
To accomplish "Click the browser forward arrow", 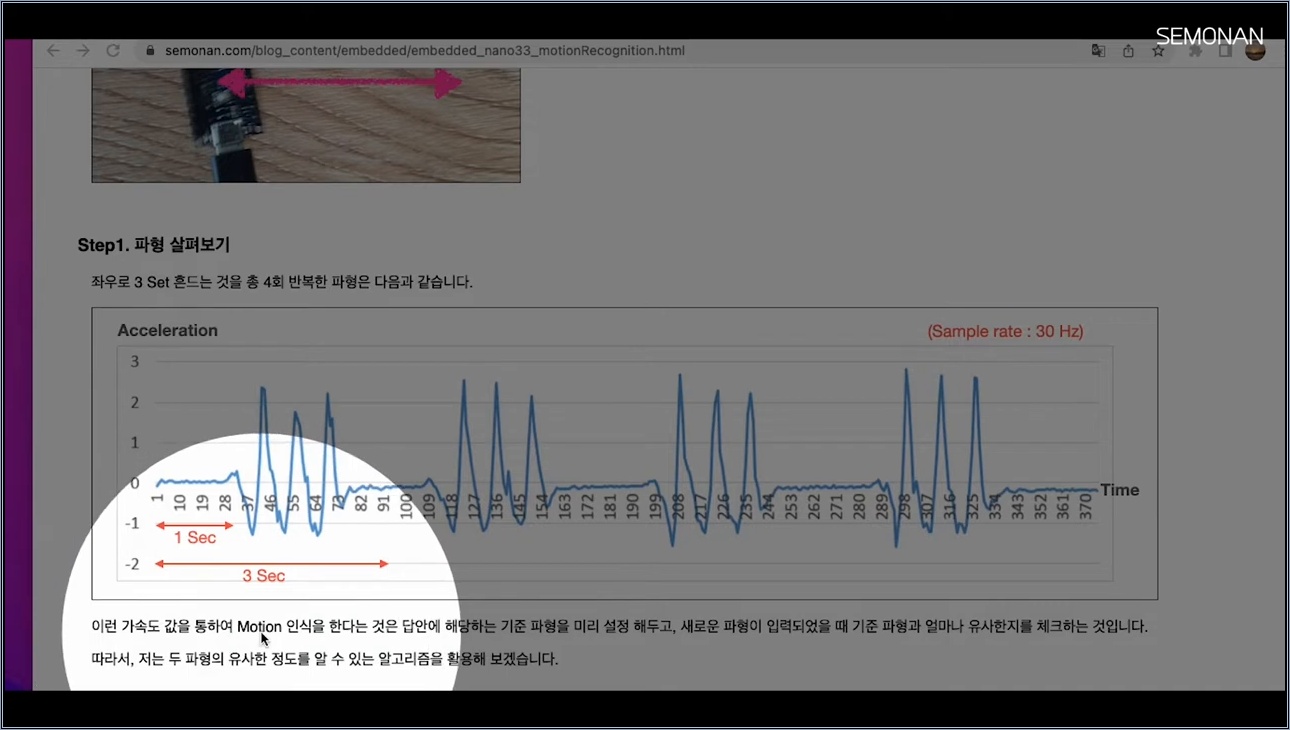I will pos(83,50).
